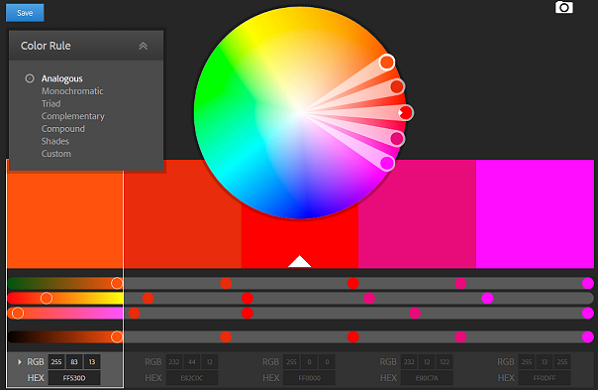This screenshot has width=598, height=390.
Task: Click the magenta dot on the green channel row
Action: point(487,298)
